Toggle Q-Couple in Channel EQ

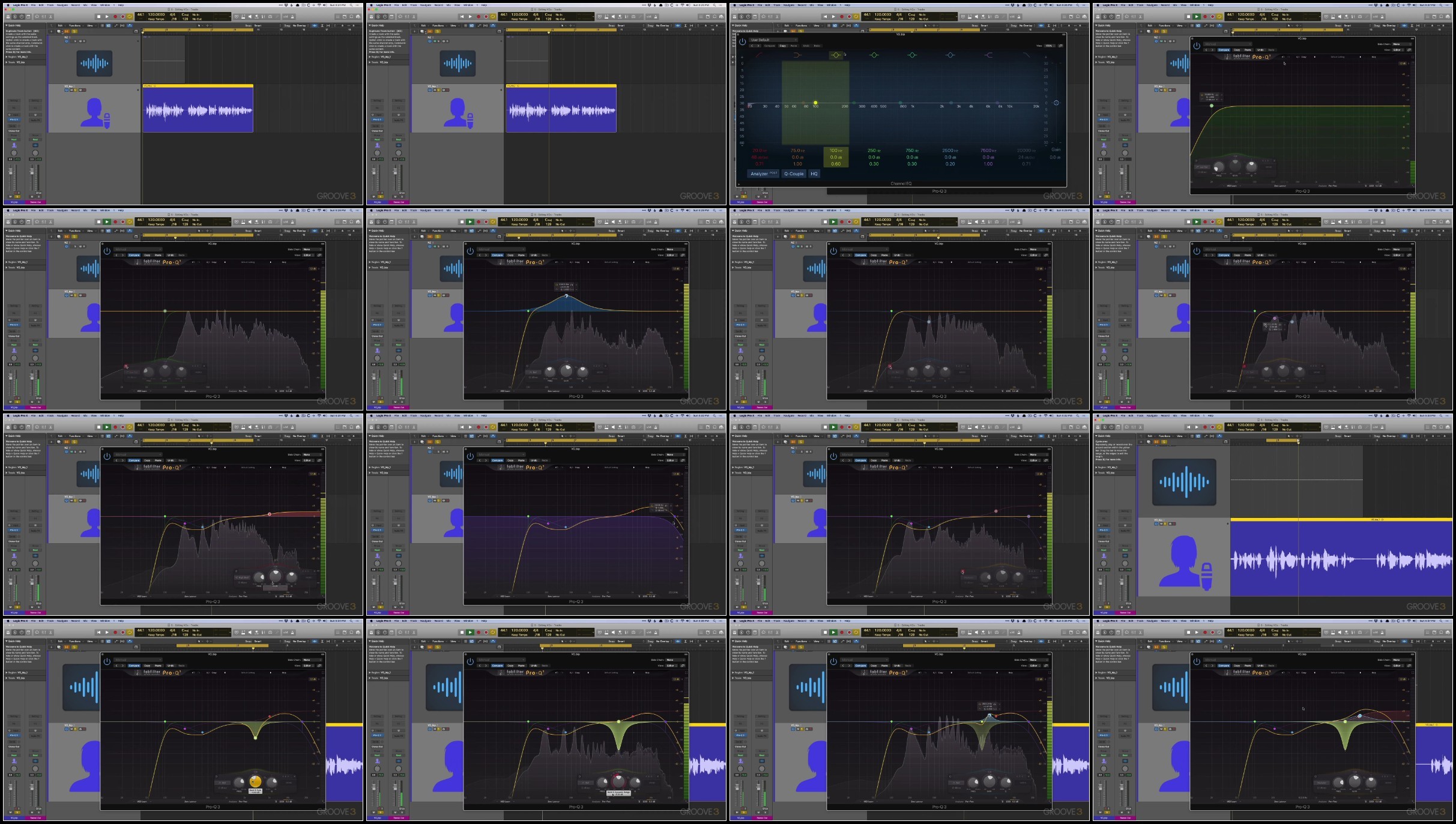[x=794, y=173]
